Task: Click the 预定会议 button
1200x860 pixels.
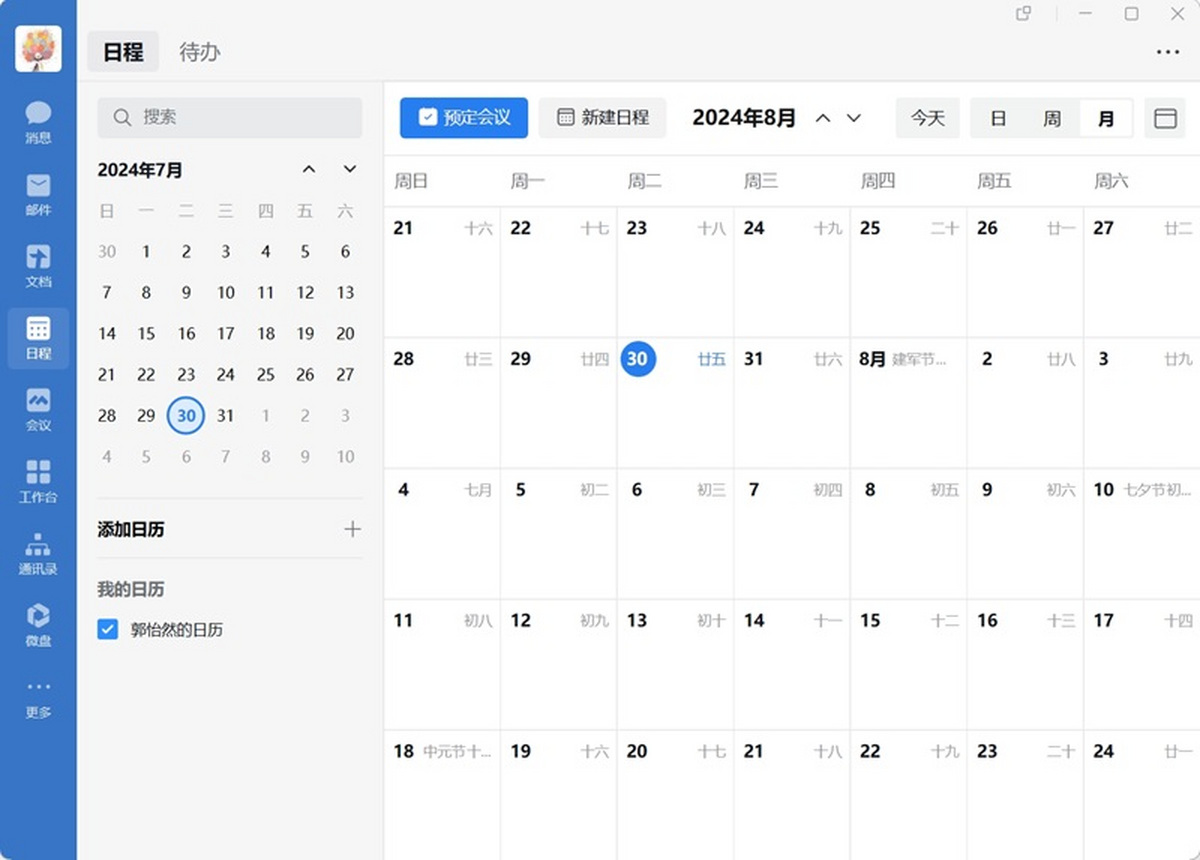Action: click(464, 118)
